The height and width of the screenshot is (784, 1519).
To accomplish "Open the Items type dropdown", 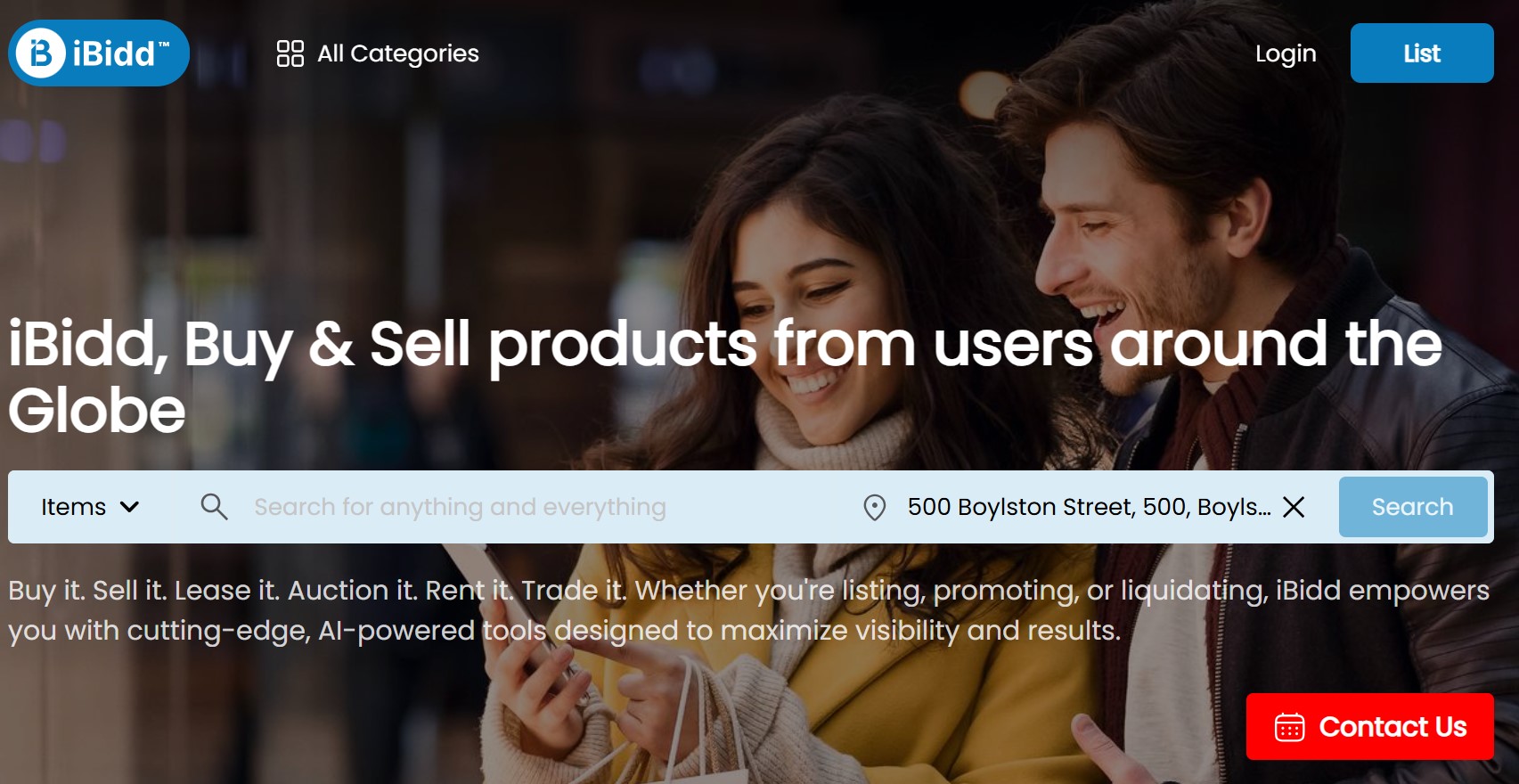I will (x=74, y=507).
